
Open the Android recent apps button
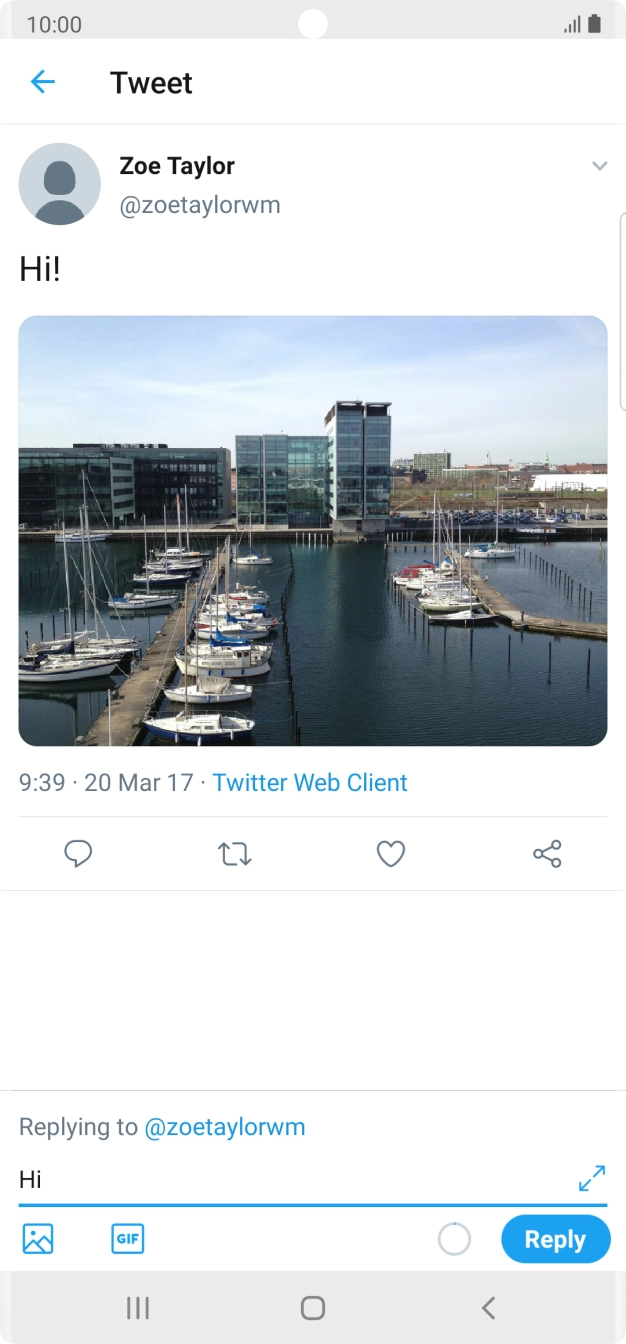click(x=138, y=1307)
